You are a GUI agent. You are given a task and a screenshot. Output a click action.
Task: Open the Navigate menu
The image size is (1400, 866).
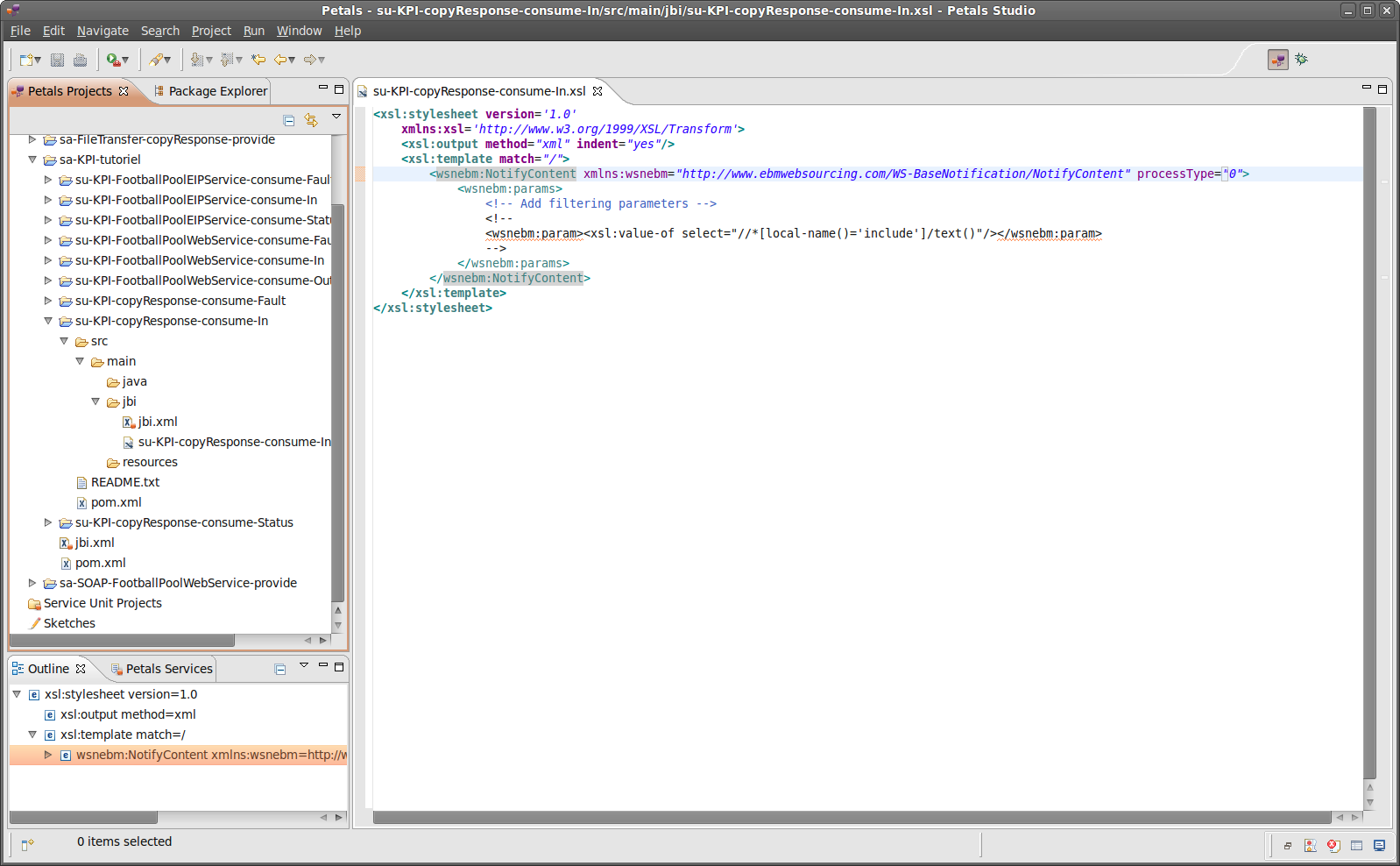click(x=103, y=31)
